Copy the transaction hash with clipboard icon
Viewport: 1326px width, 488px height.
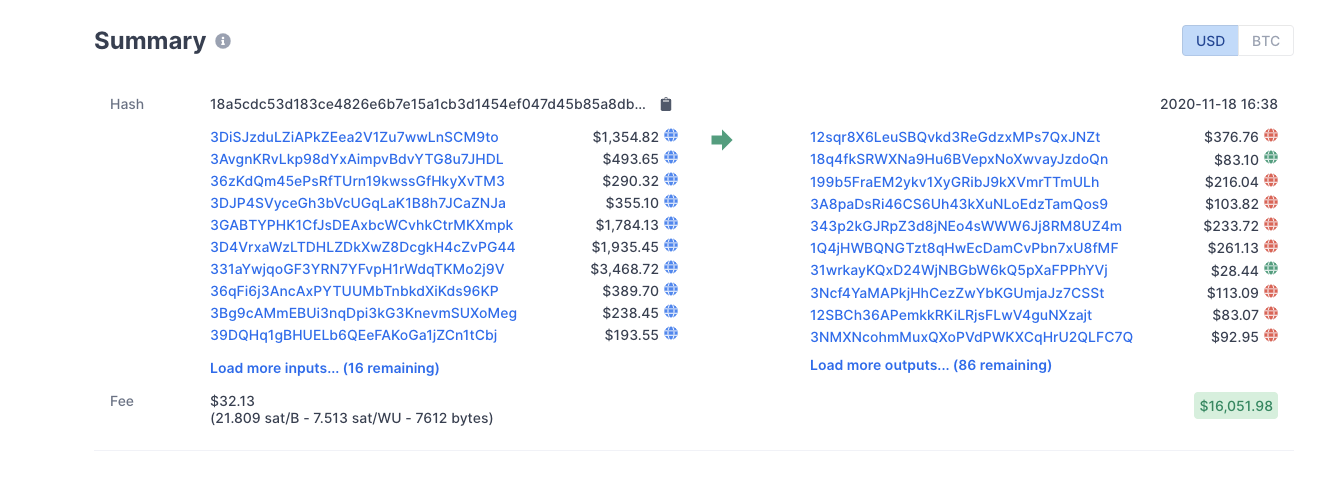point(667,104)
